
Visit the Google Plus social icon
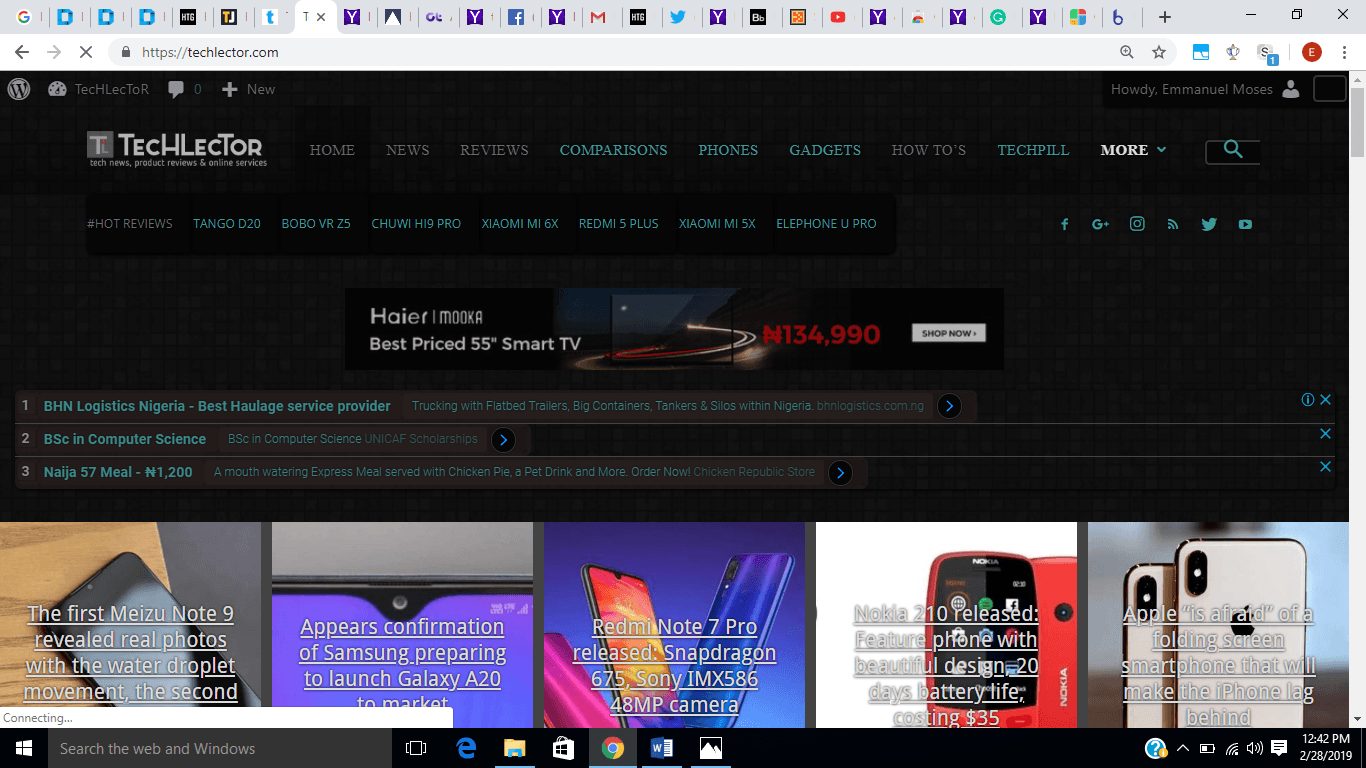(x=1101, y=224)
